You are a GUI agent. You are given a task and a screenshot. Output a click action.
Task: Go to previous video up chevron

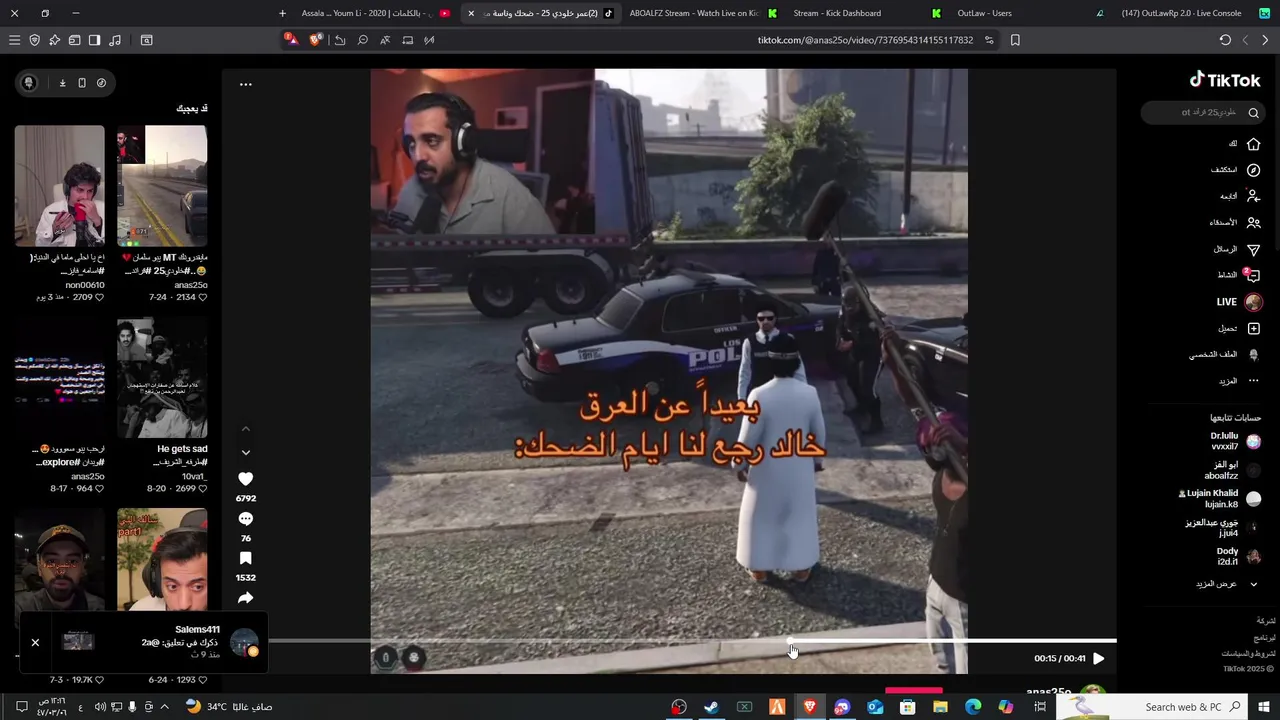point(245,429)
